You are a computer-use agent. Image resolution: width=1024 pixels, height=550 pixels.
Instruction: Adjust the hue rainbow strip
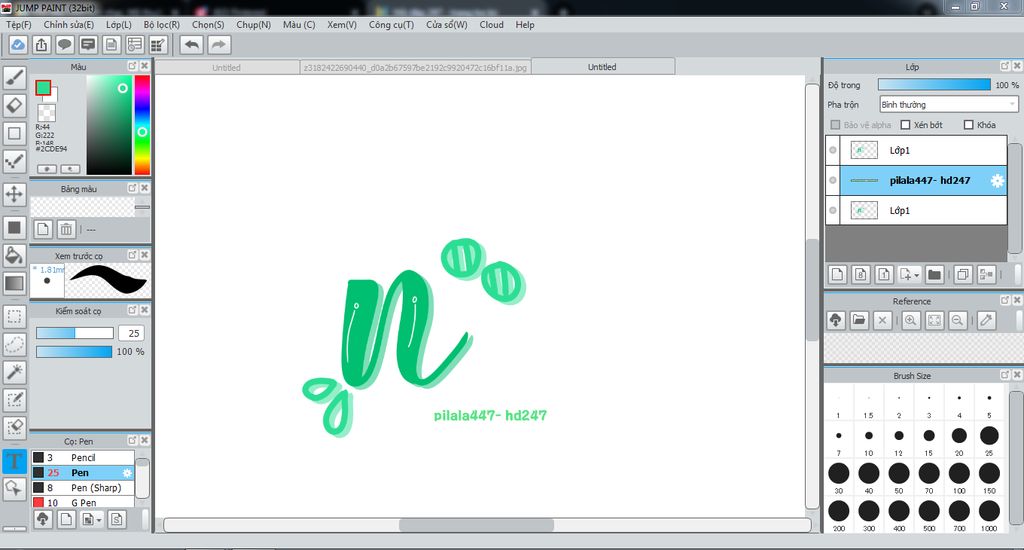pyautogui.click(x=142, y=125)
